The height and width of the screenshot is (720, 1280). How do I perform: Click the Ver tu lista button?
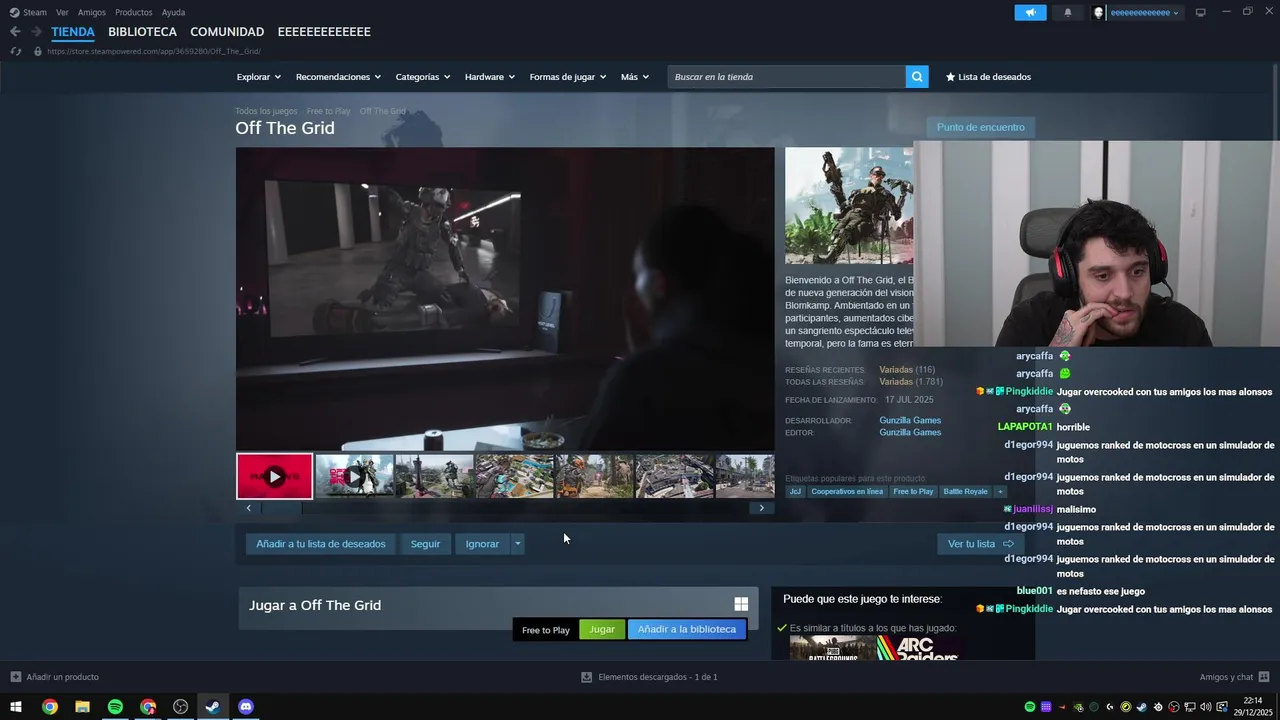[x=981, y=544]
